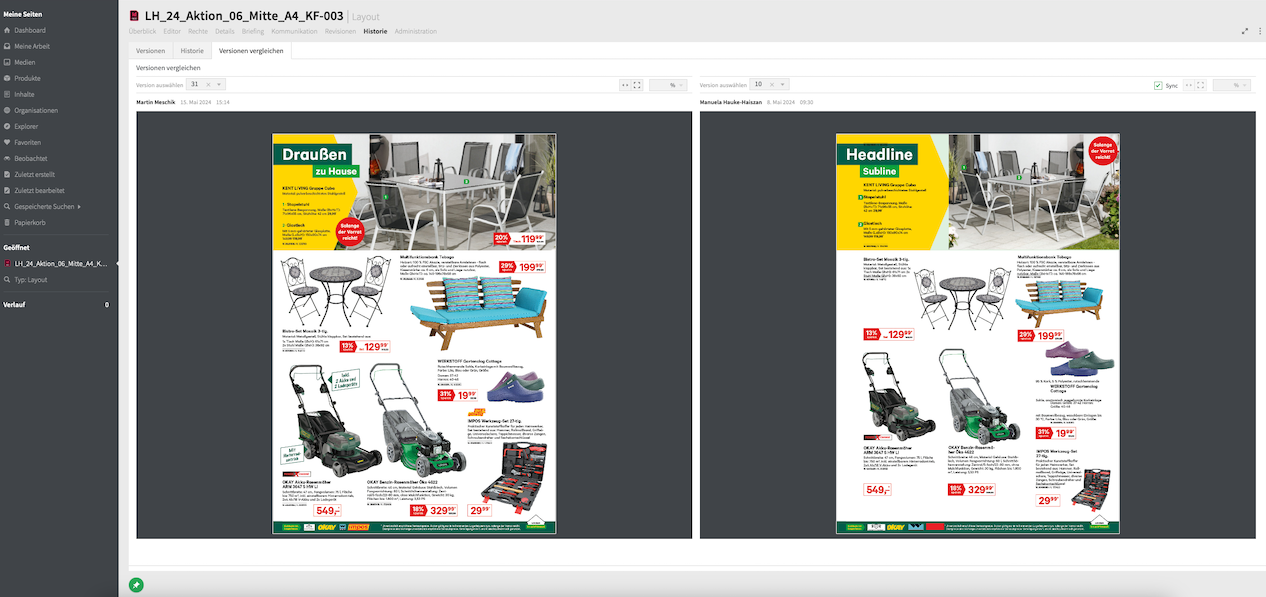Click the fullscreen icon of left version pane
Image resolution: width=1266 pixels, height=597 pixels.
[637, 85]
